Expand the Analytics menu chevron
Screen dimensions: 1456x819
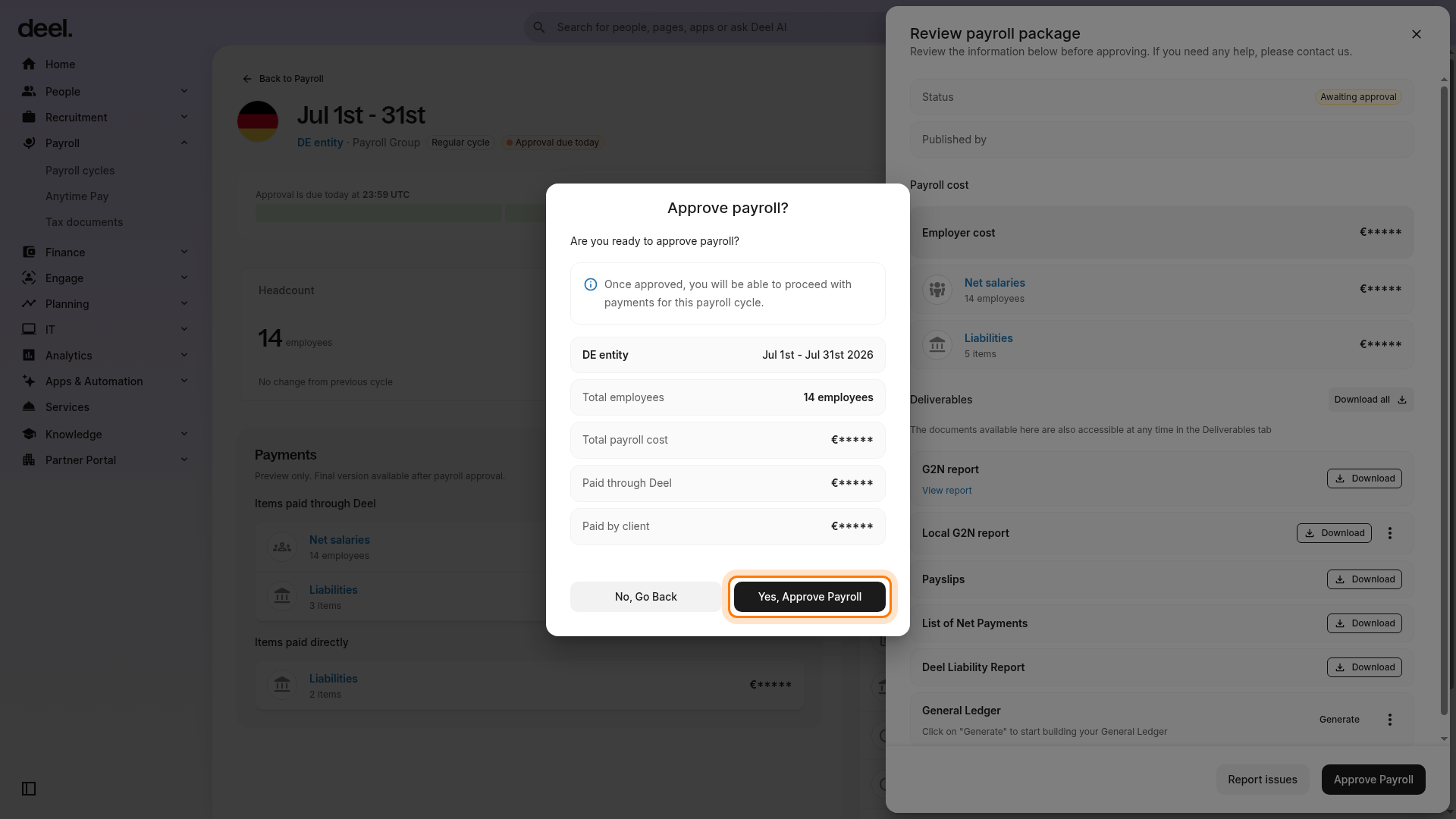point(184,356)
